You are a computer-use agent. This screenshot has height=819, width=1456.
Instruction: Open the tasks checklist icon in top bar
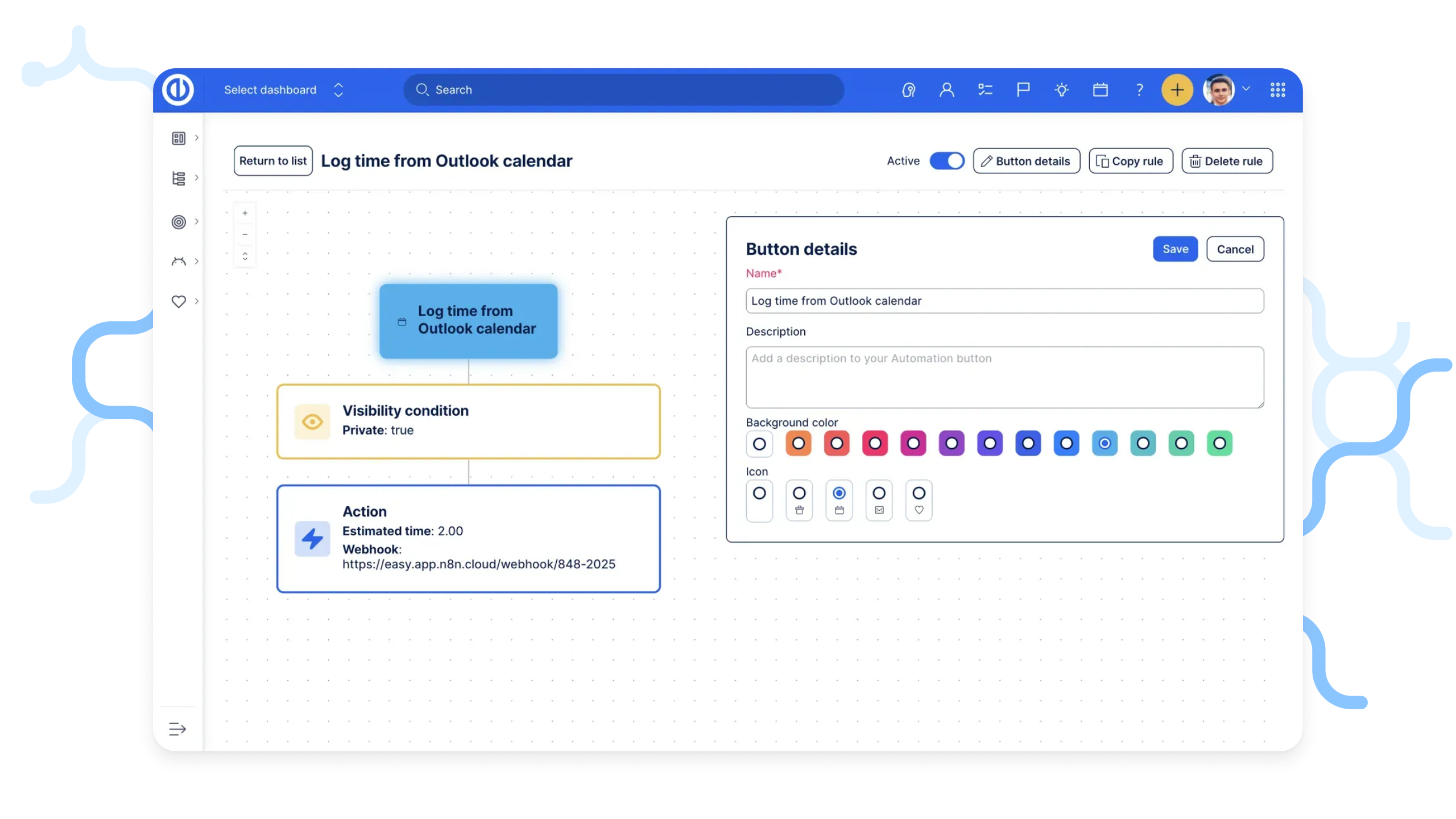[985, 89]
